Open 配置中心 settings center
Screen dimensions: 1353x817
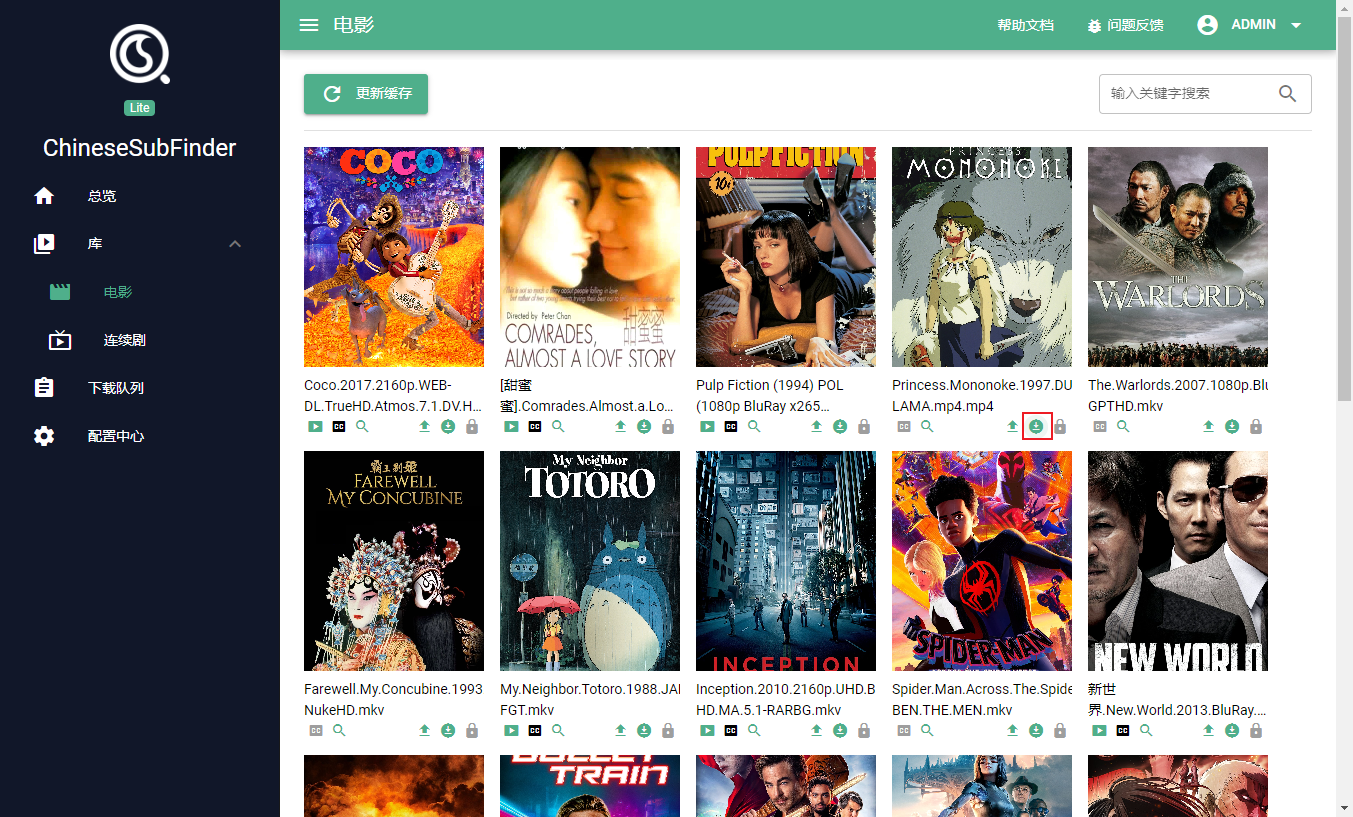tap(140, 436)
